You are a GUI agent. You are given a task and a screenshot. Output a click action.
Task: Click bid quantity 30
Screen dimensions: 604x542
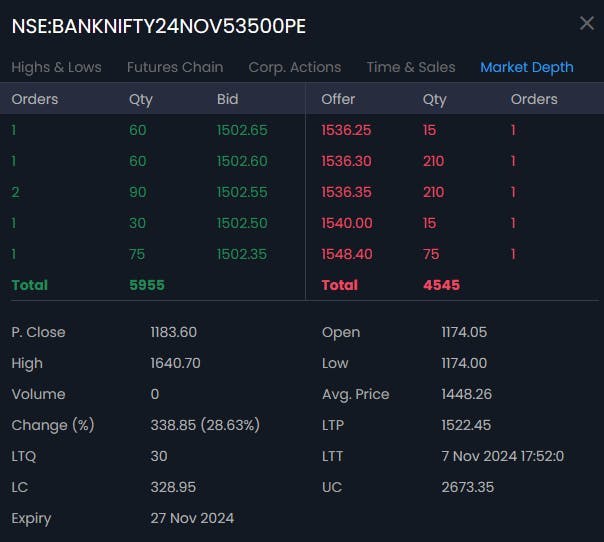pyautogui.click(x=138, y=223)
